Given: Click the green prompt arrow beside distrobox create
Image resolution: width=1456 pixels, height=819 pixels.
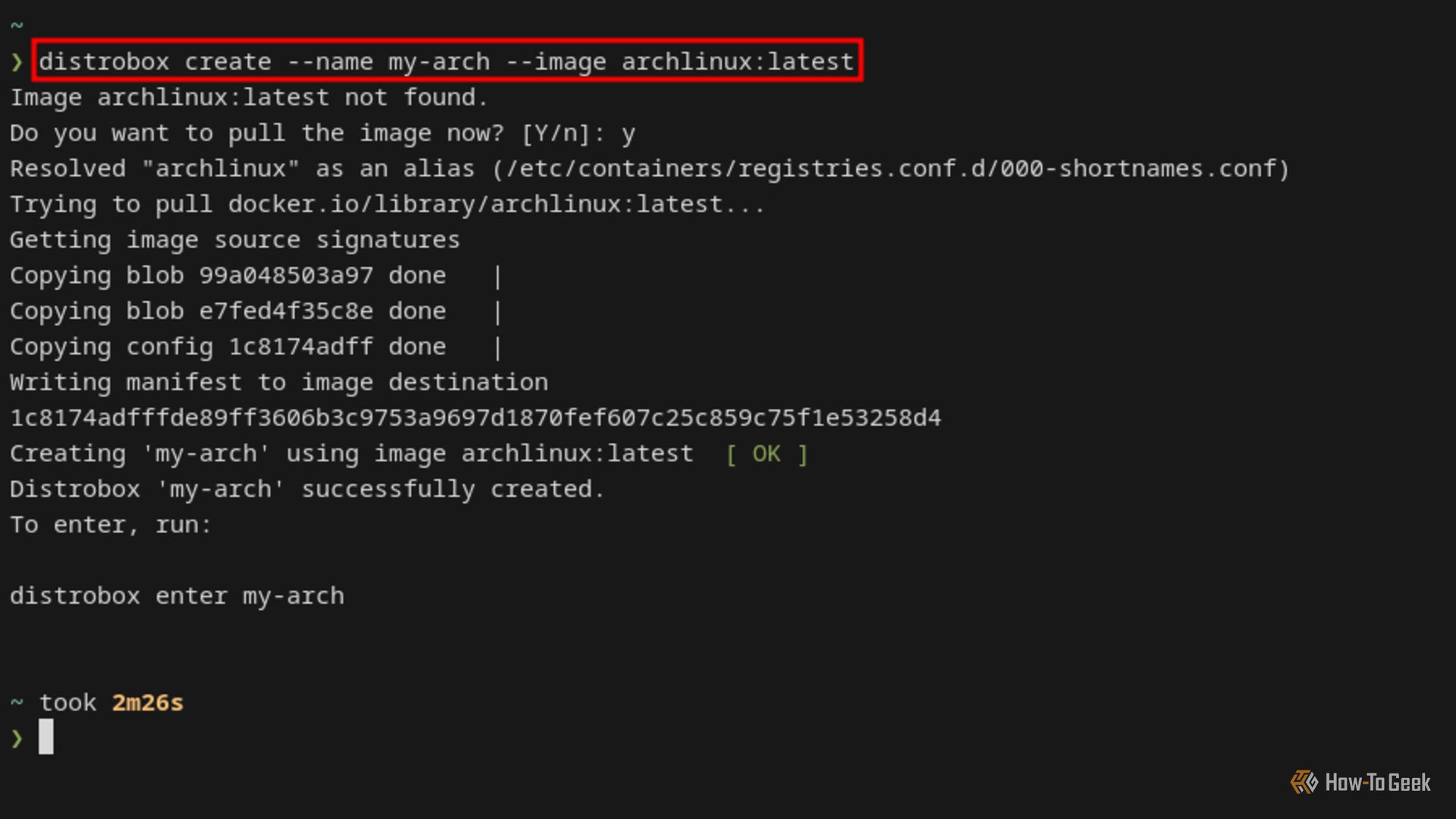Looking at the screenshot, I should [17, 62].
